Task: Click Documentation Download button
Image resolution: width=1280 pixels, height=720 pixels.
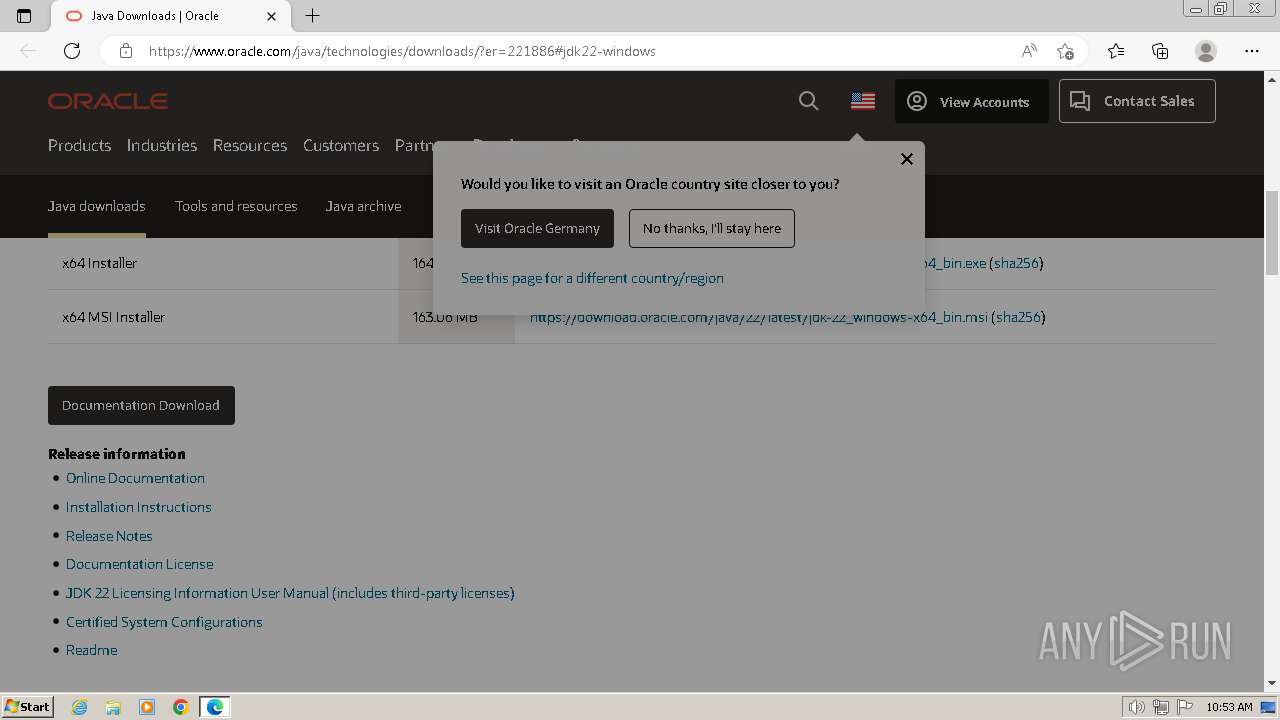Action: pos(141,405)
